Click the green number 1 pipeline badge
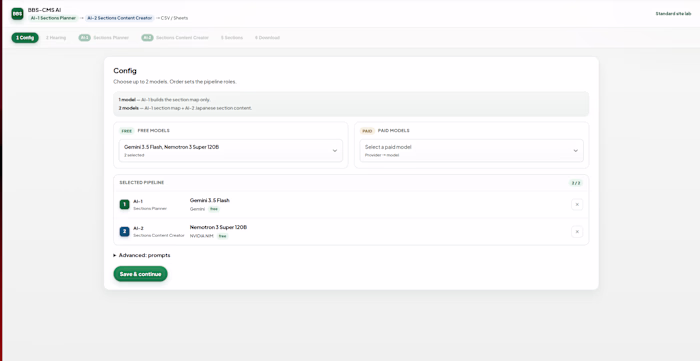This screenshot has width=700, height=361. (x=125, y=204)
